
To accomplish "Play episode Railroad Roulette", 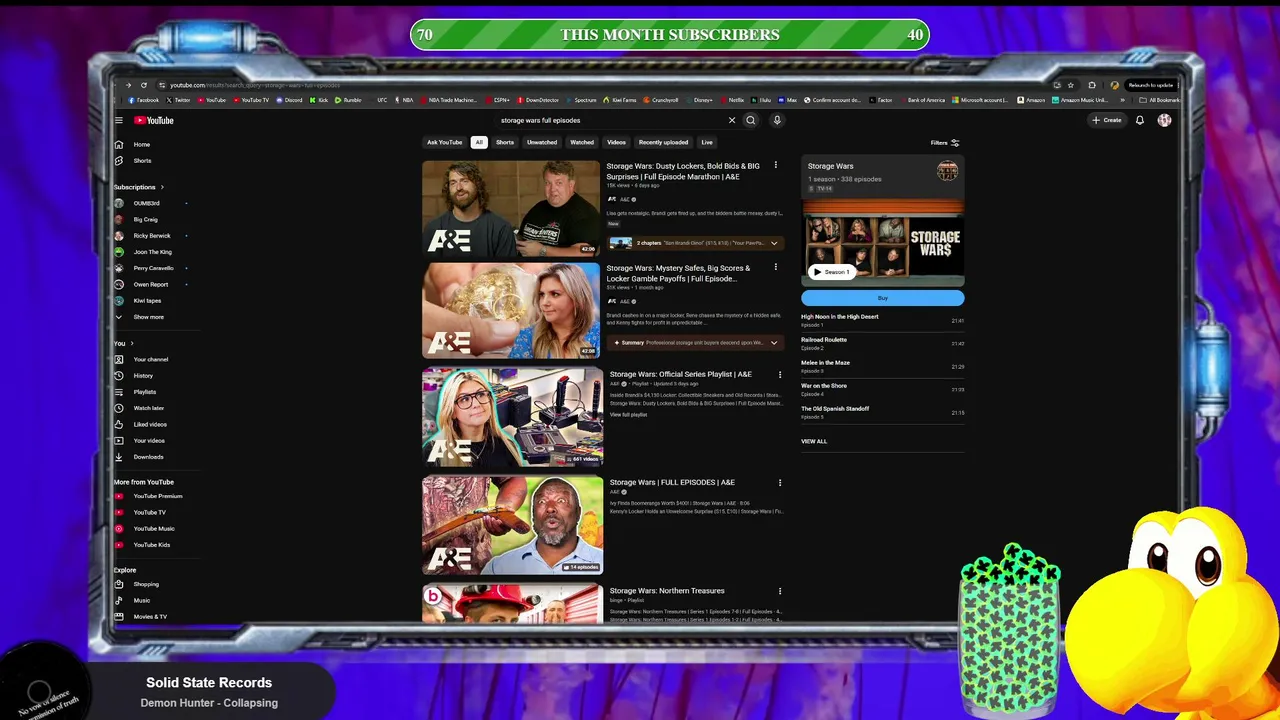I will coord(824,340).
